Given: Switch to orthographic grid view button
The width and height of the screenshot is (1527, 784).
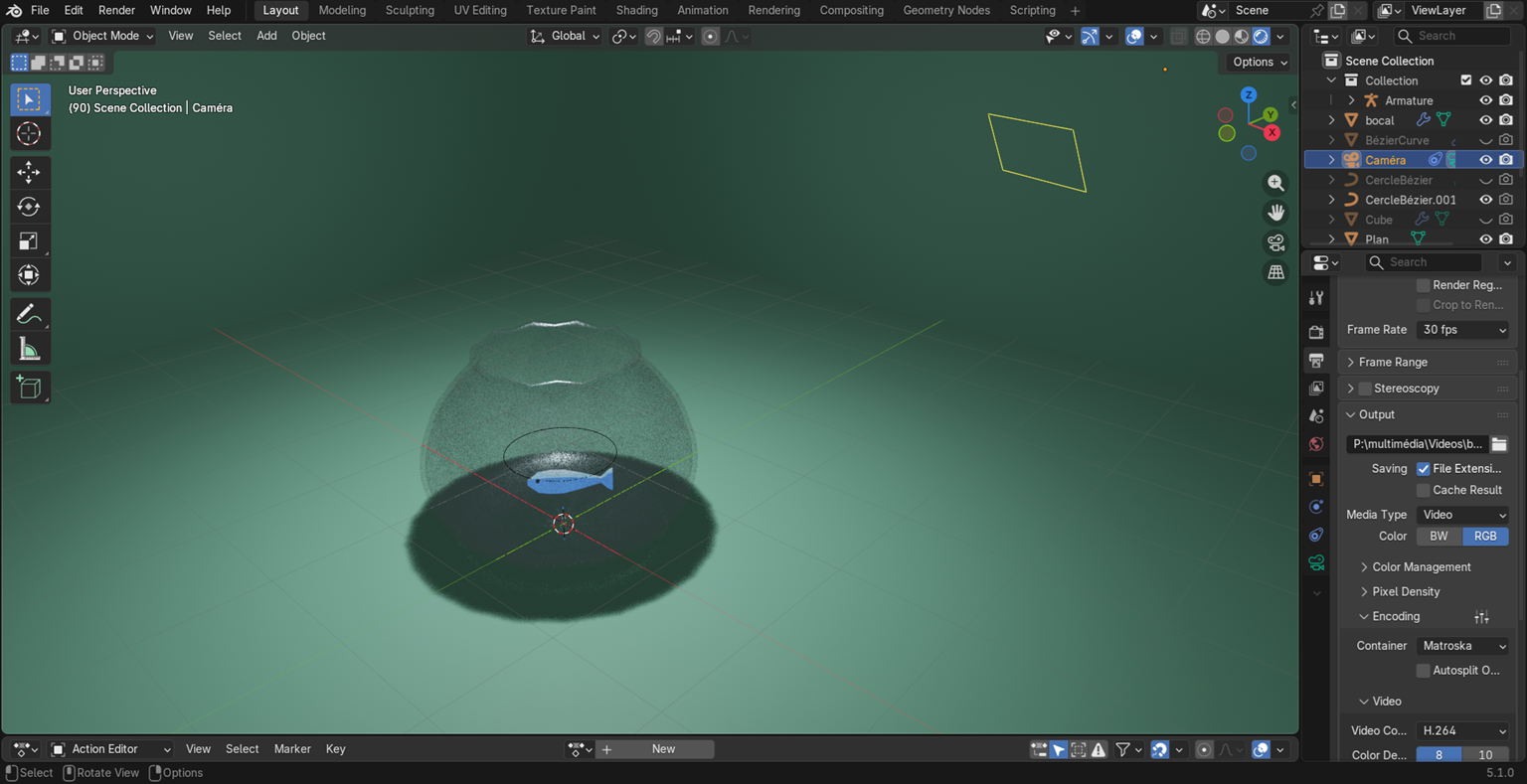Looking at the screenshot, I should (1275, 272).
